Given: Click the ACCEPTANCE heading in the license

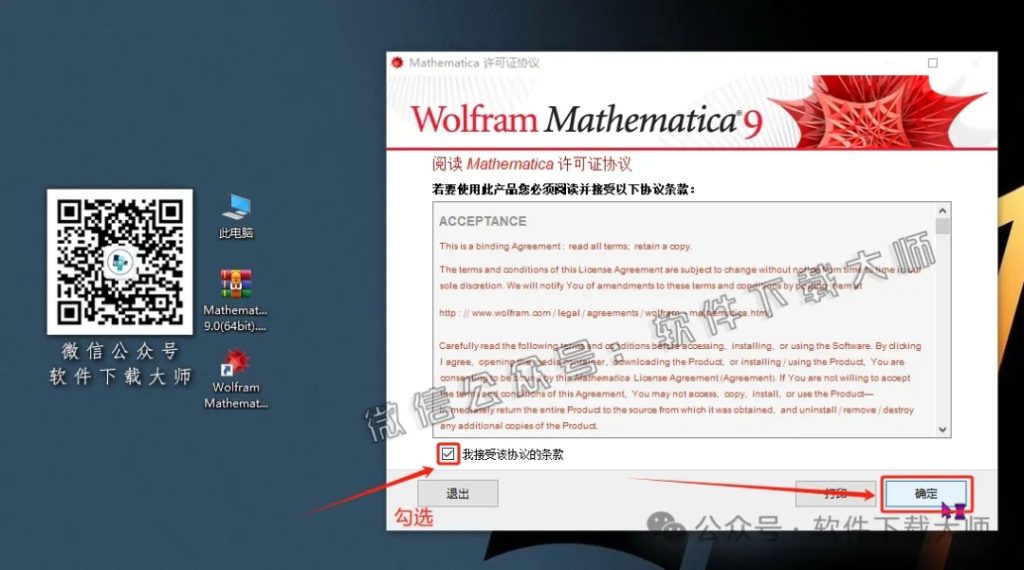Looking at the screenshot, I should [x=483, y=221].
